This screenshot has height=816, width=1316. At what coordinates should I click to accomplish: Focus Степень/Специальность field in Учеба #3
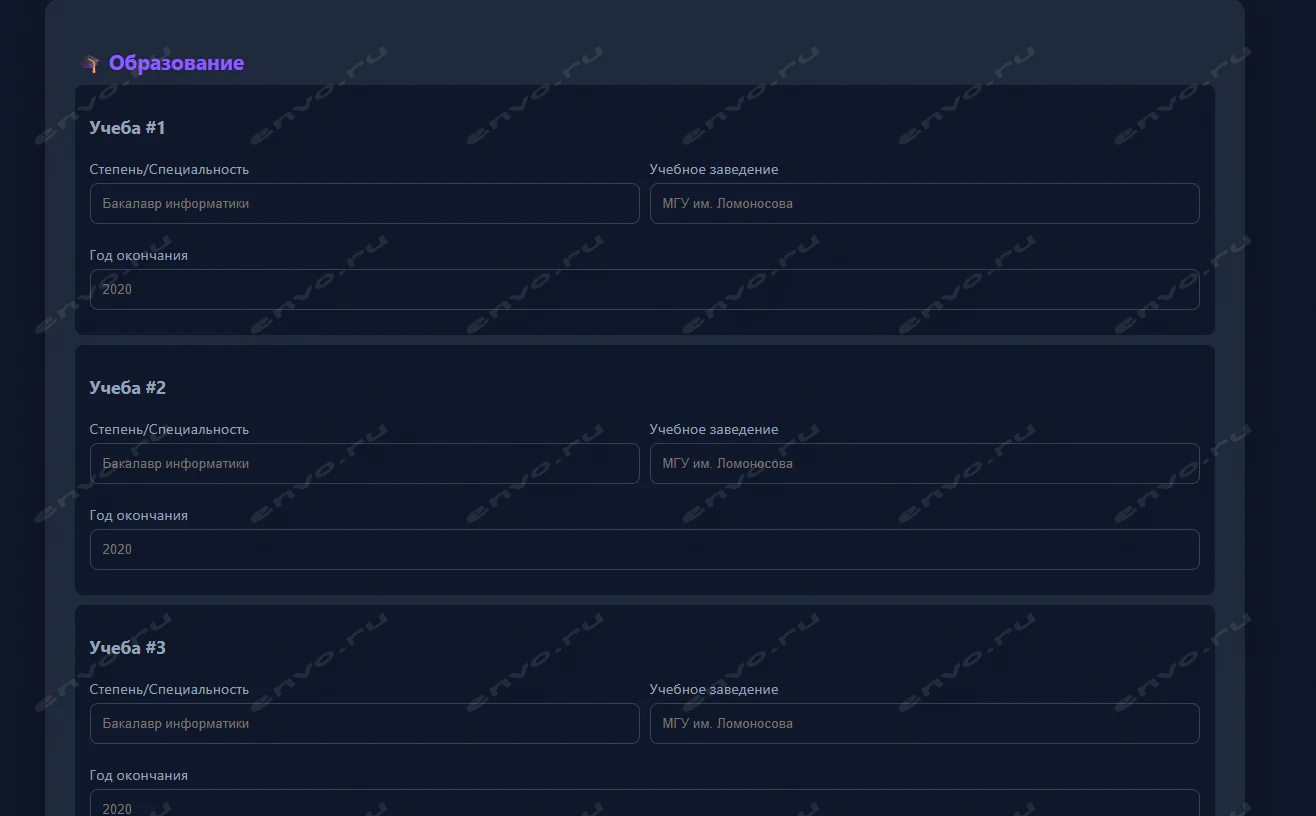tap(364, 723)
